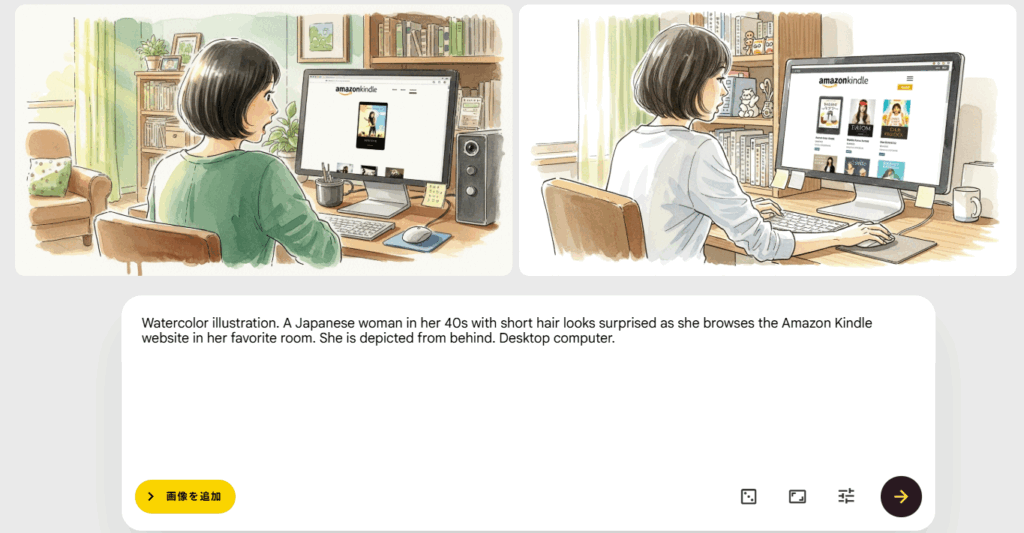Place cursor on the word "Watercolor" in prompt
Screen dimensions: 1024x533
175,323
